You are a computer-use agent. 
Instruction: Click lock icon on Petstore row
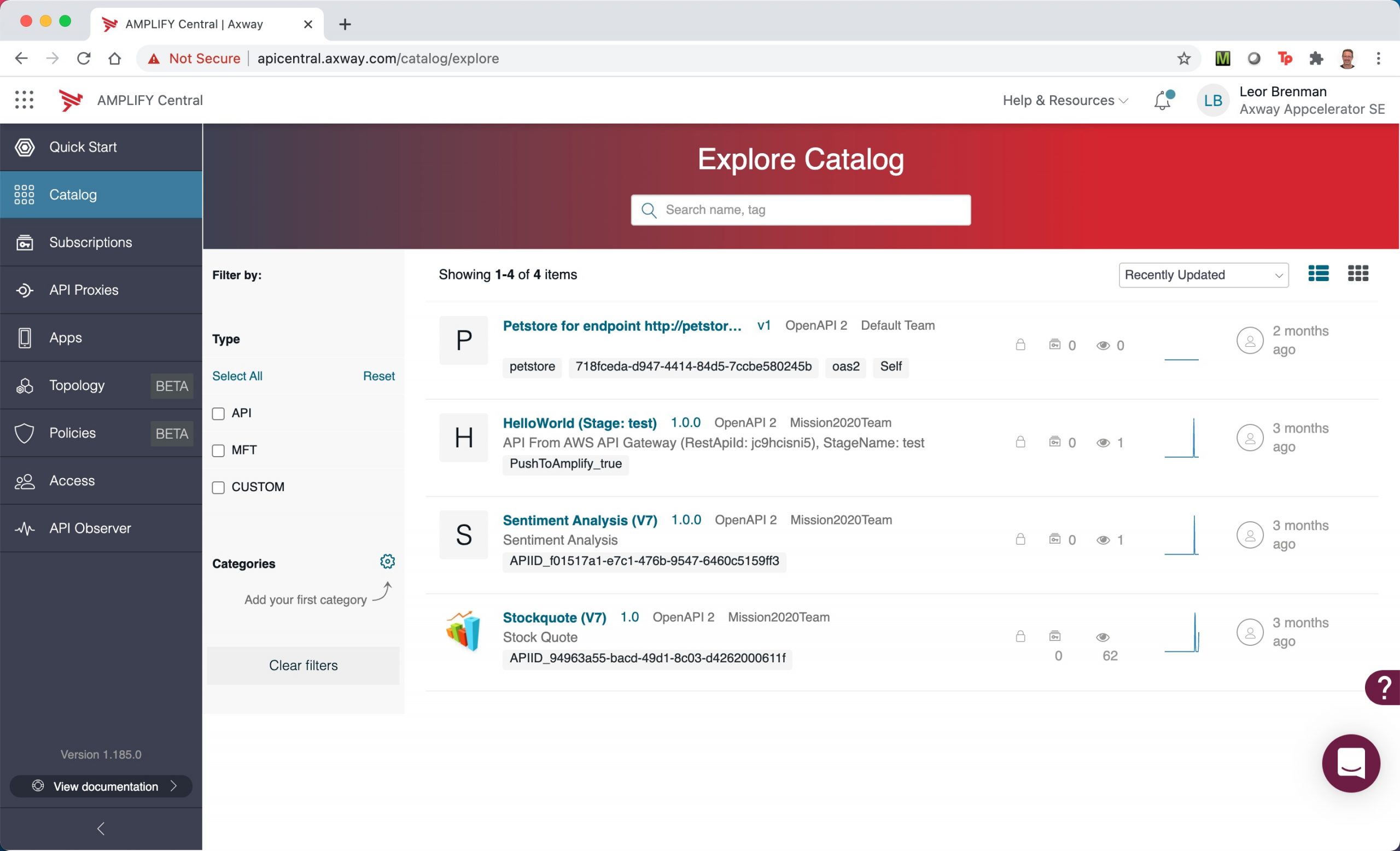(1020, 345)
